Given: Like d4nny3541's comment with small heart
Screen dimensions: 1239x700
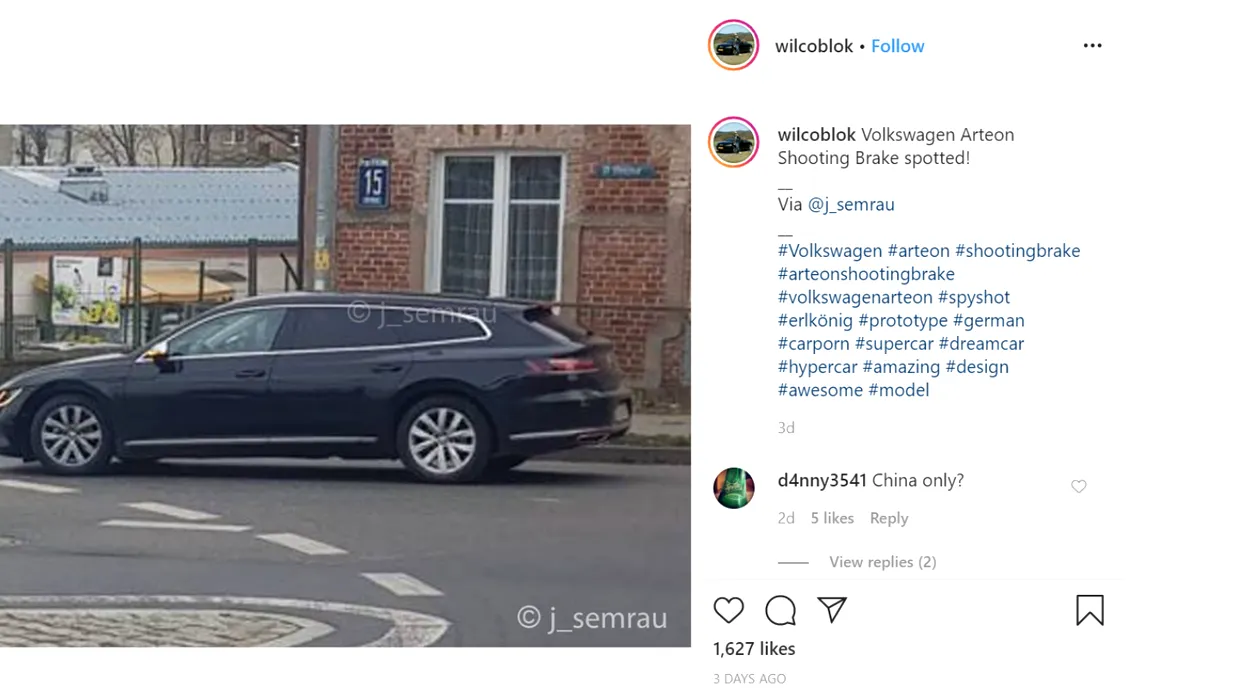Looking at the screenshot, I should coord(1079,486).
